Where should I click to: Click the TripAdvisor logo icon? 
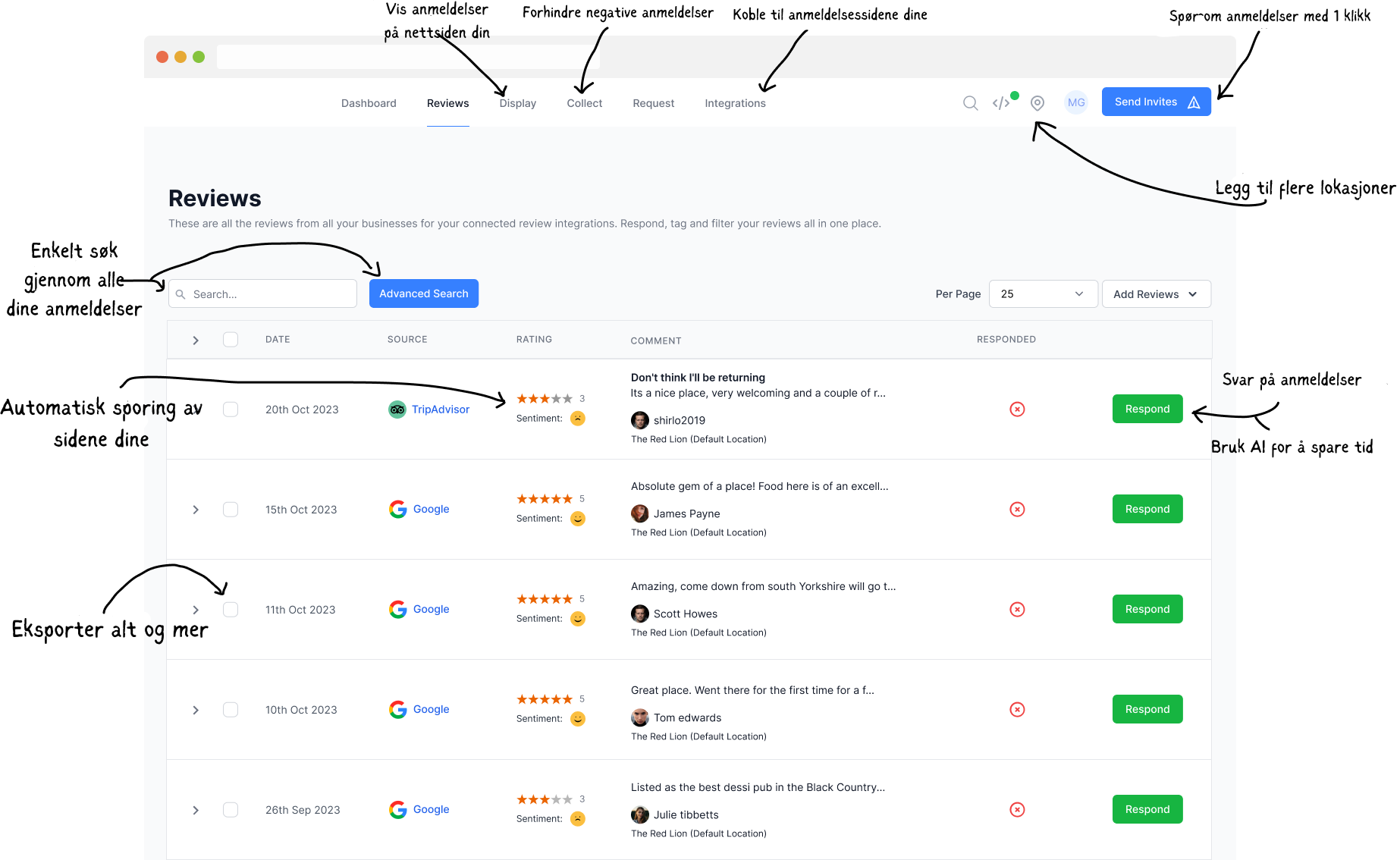pos(397,410)
